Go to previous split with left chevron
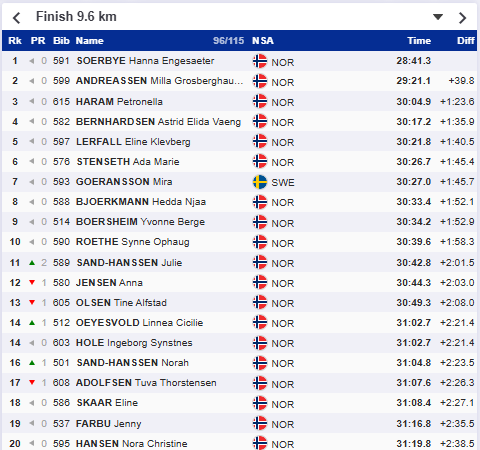The image size is (480, 450). point(17,18)
